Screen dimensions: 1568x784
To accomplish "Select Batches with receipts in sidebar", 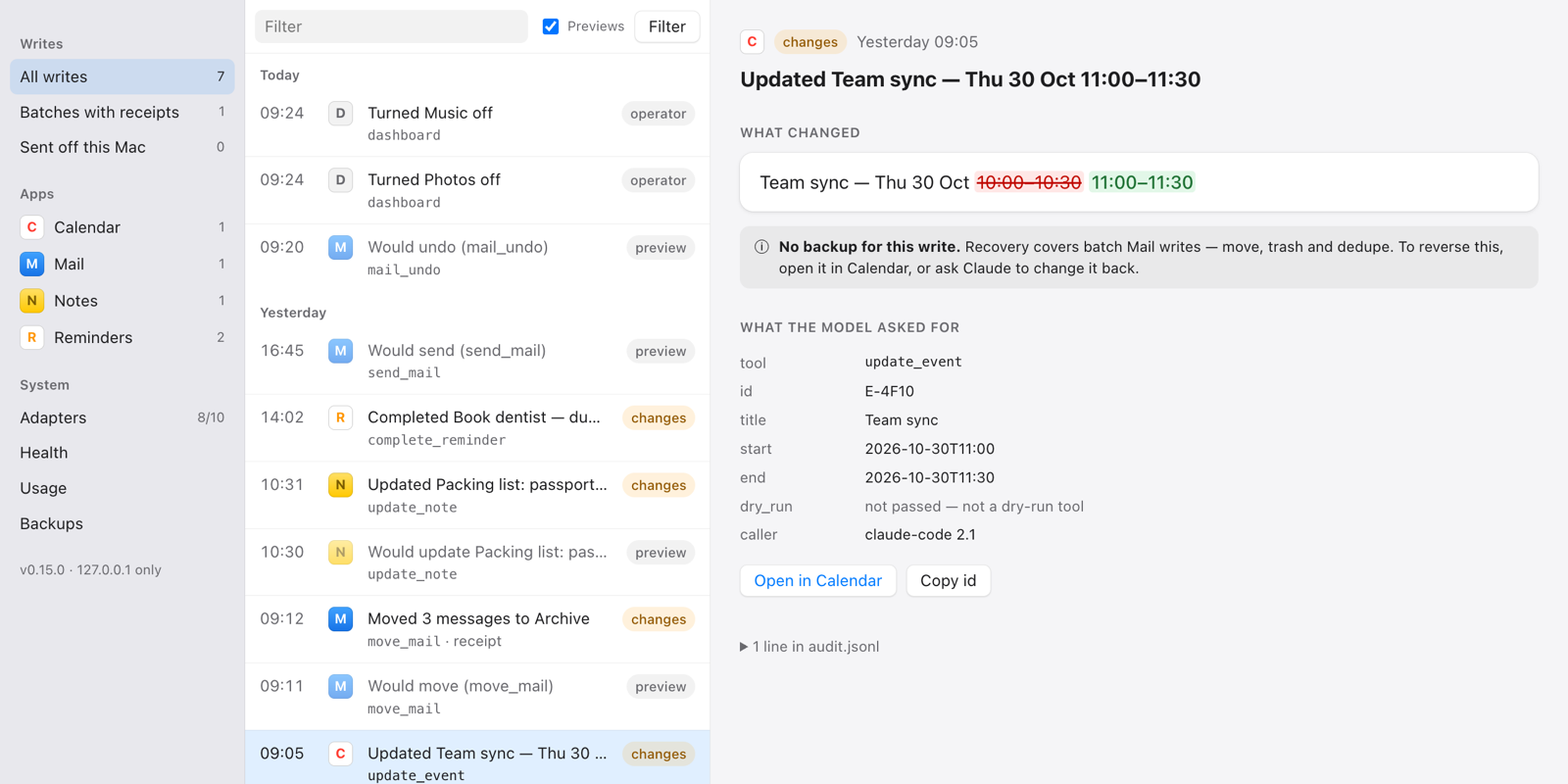I will (122, 112).
